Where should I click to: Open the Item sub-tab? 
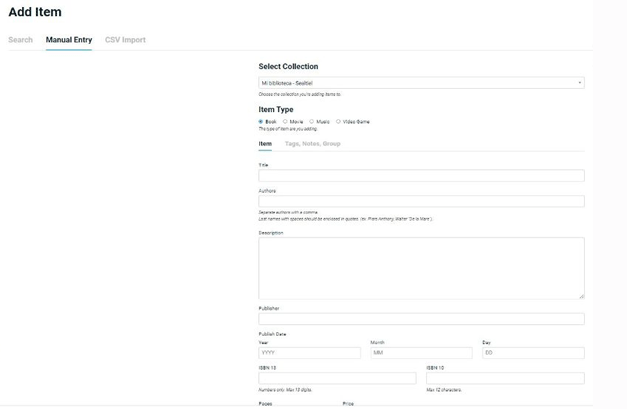tap(265, 144)
